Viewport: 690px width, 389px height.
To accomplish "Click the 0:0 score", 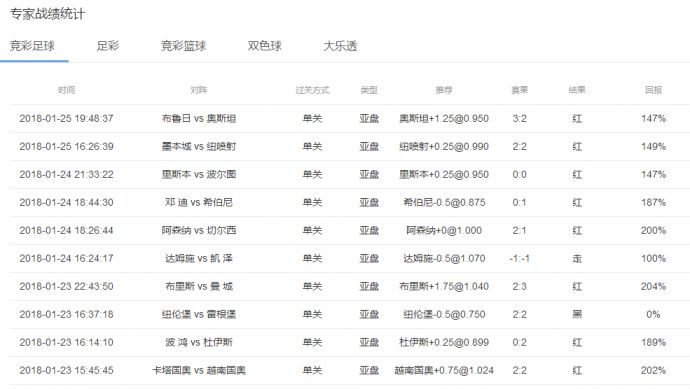I will click(520, 175).
